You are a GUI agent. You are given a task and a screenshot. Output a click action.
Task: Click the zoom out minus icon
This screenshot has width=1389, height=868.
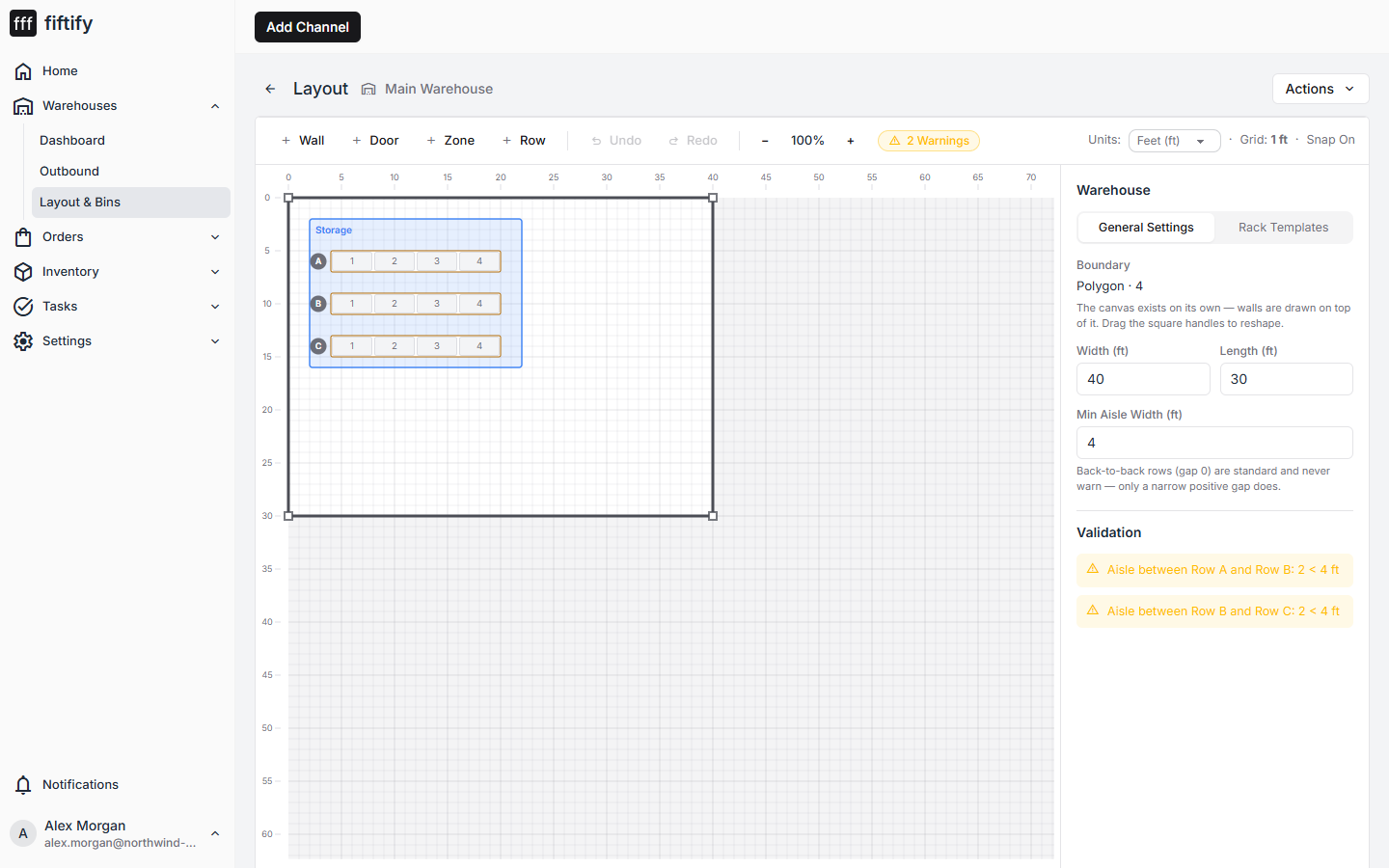[x=765, y=141]
